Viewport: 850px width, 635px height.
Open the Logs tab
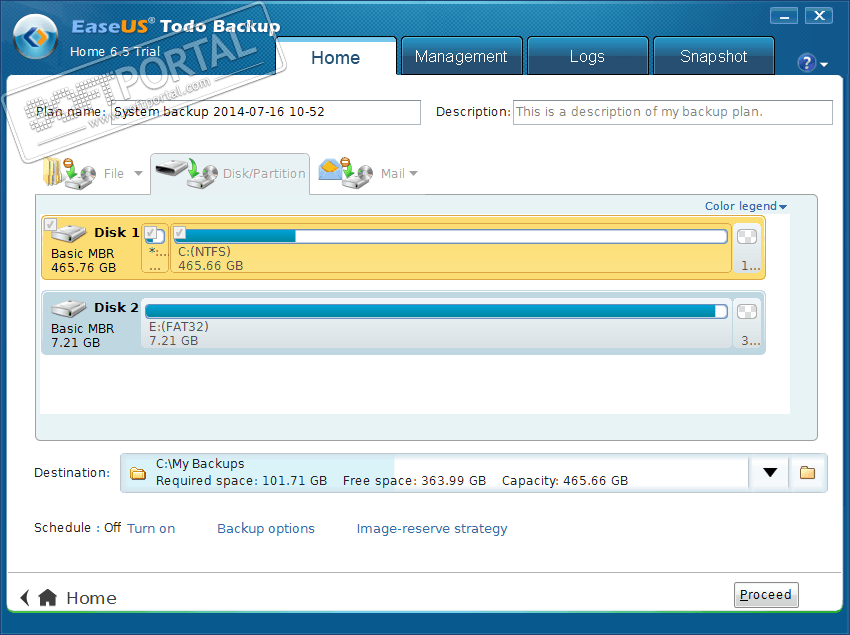point(587,56)
